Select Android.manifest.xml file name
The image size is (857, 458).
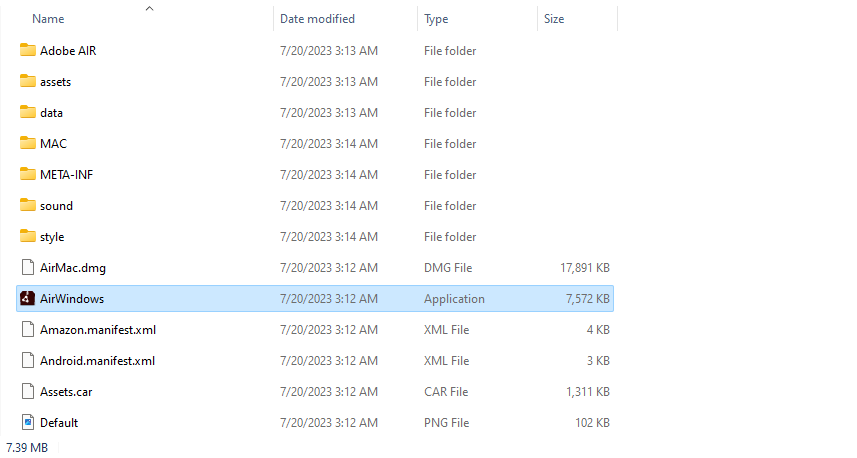pos(97,361)
